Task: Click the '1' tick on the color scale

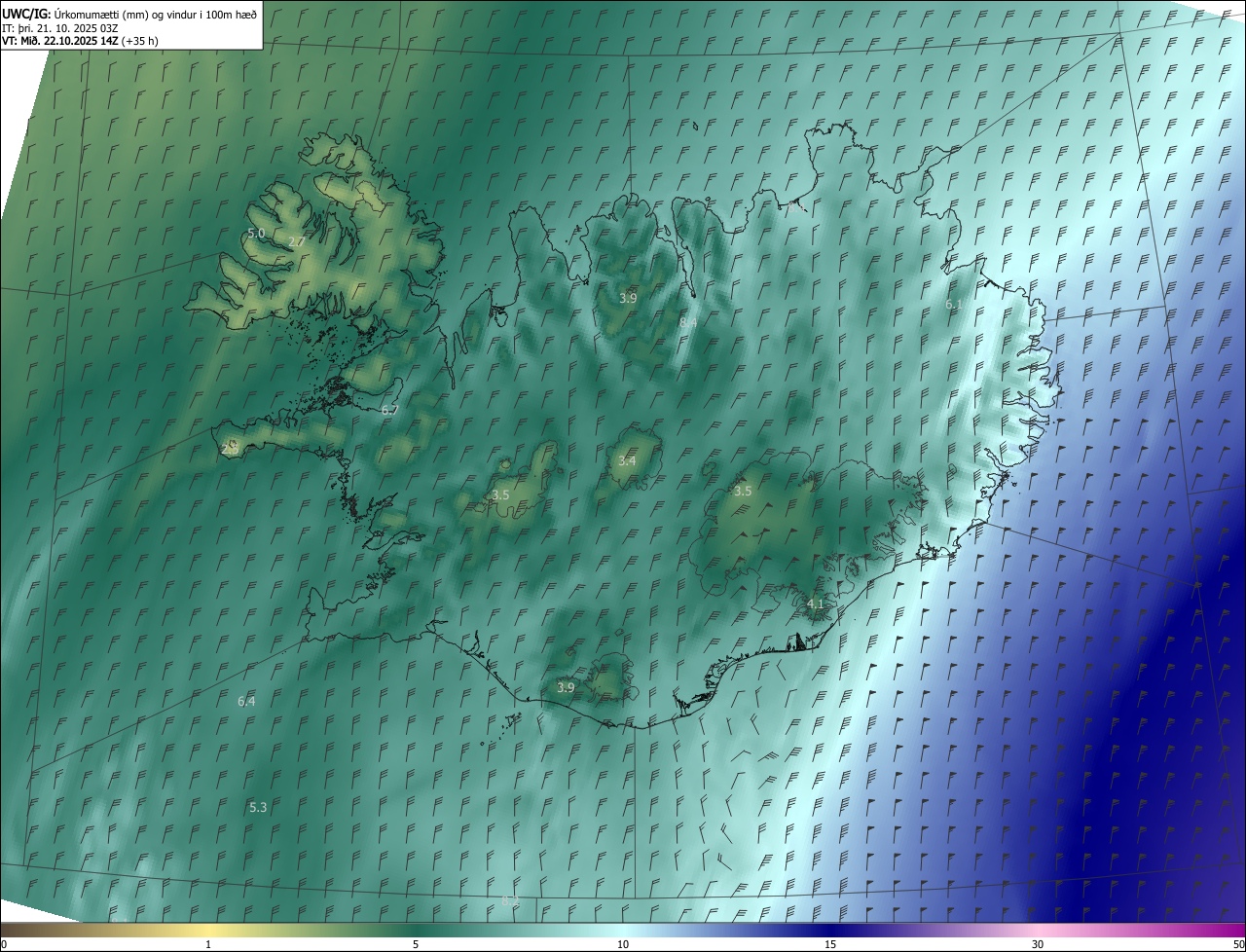Action: coord(208,944)
